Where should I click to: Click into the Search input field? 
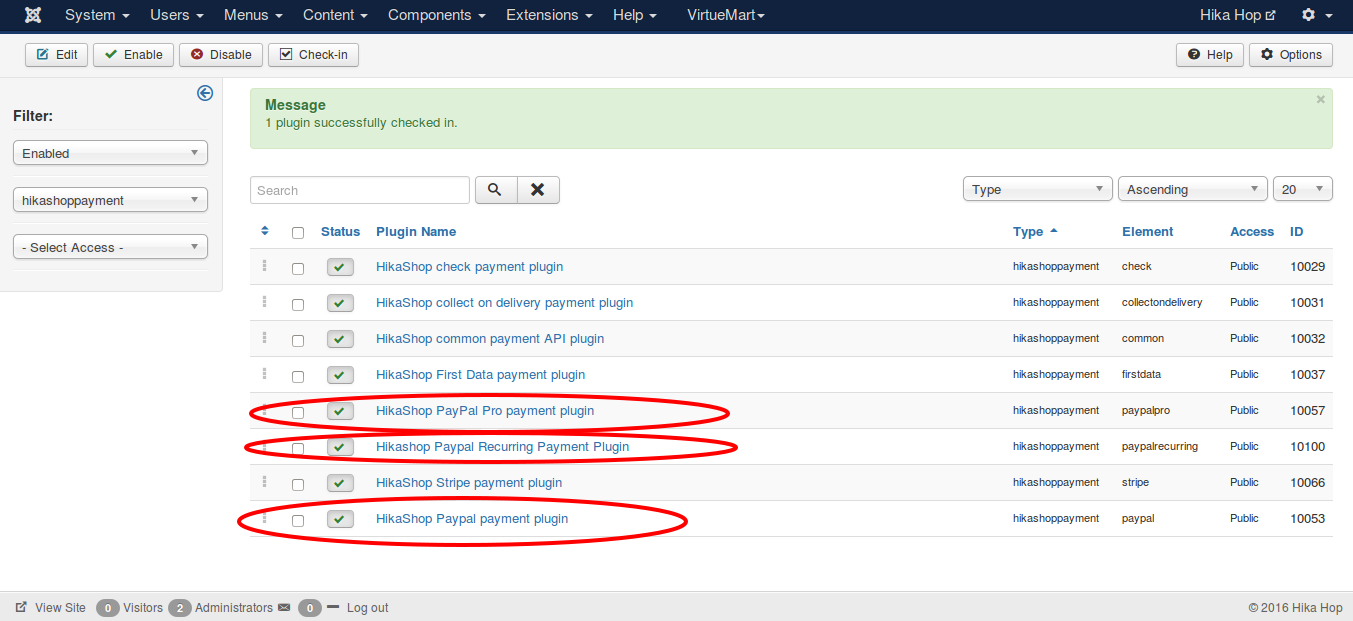[360, 190]
